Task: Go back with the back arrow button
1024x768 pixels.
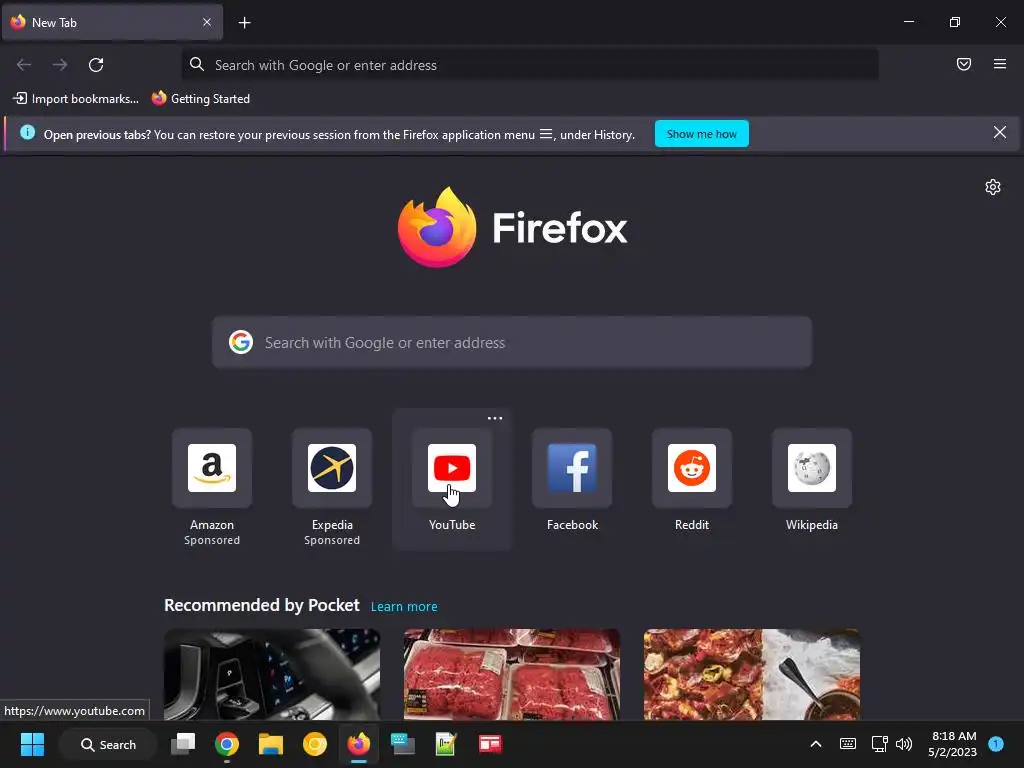Action: pos(24,65)
